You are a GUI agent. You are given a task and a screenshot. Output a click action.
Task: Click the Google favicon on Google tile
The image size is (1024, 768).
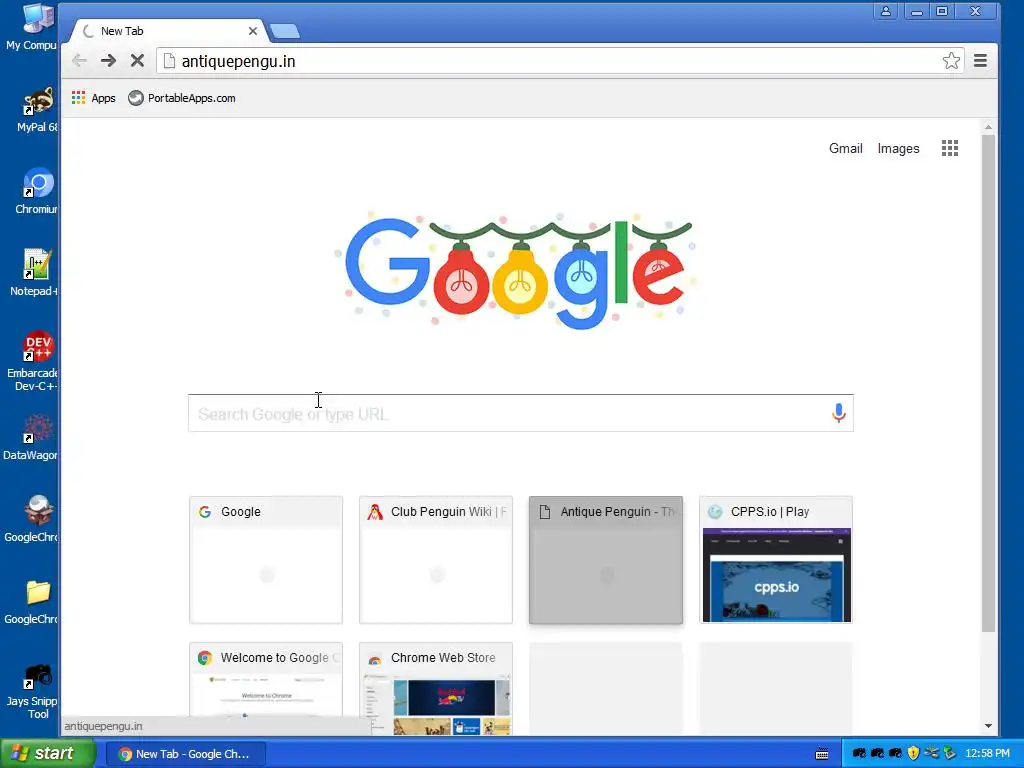point(205,512)
